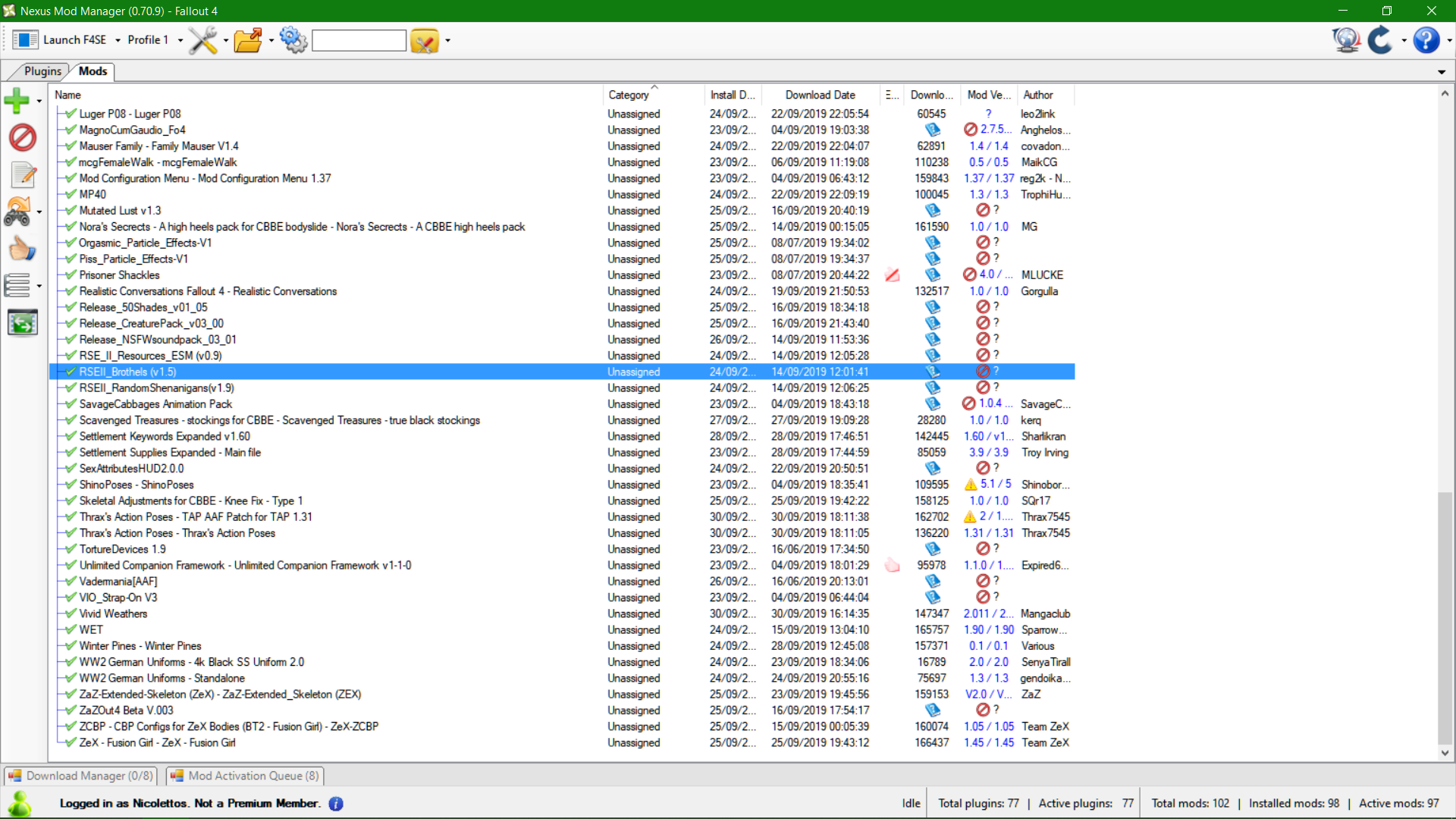Viewport: 1456px width, 819px height.
Task: Click the scrollbar down arrow
Action: tap(1445, 753)
